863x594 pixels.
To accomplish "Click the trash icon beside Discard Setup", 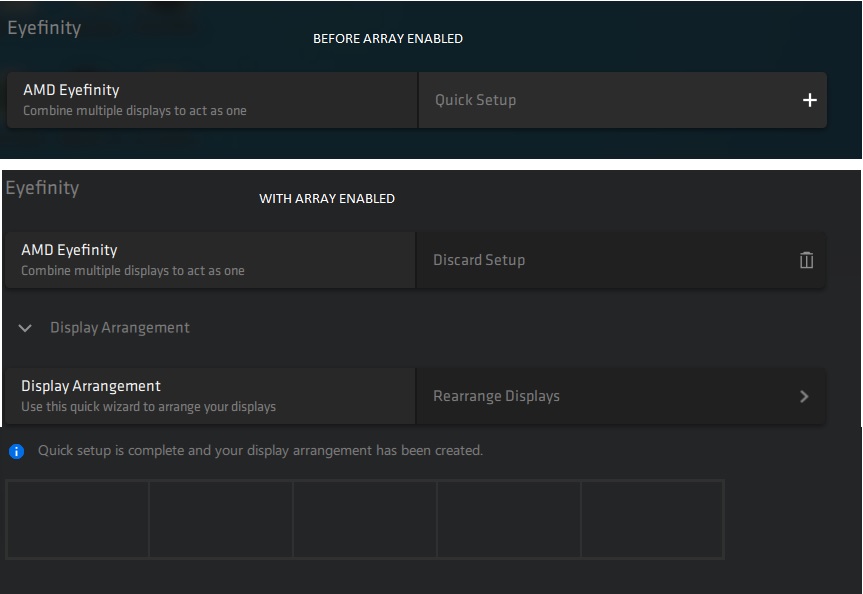I will [806, 260].
